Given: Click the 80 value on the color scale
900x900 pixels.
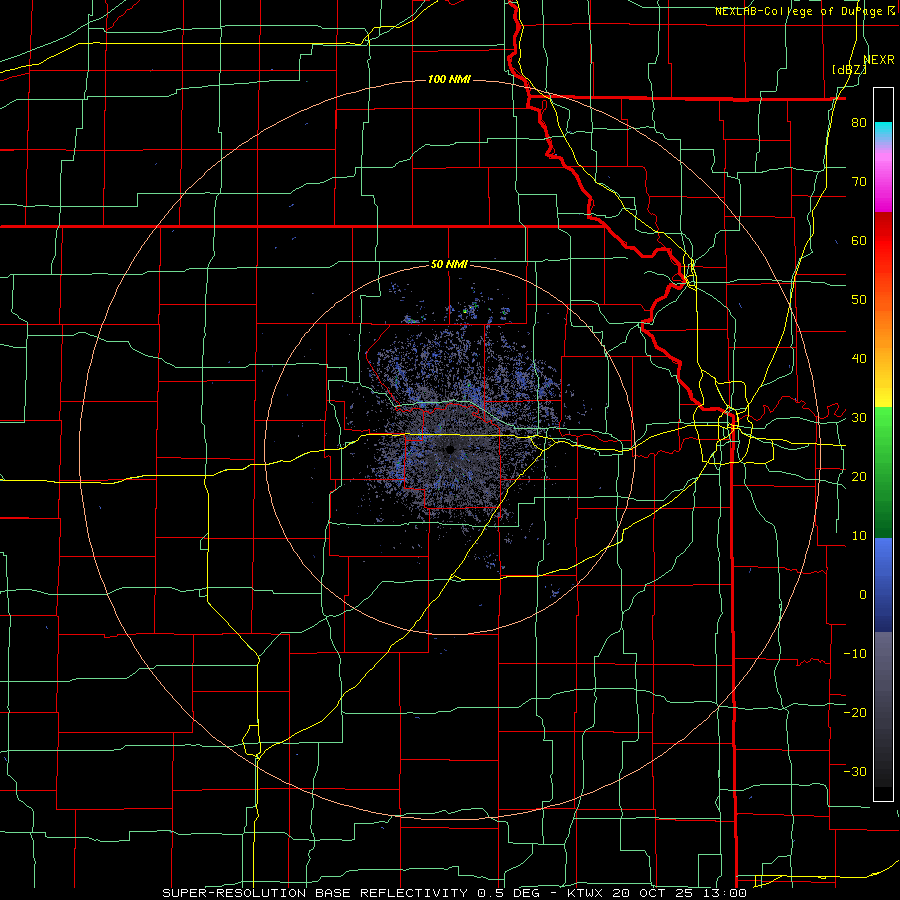Looking at the screenshot, I should coord(859,122).
